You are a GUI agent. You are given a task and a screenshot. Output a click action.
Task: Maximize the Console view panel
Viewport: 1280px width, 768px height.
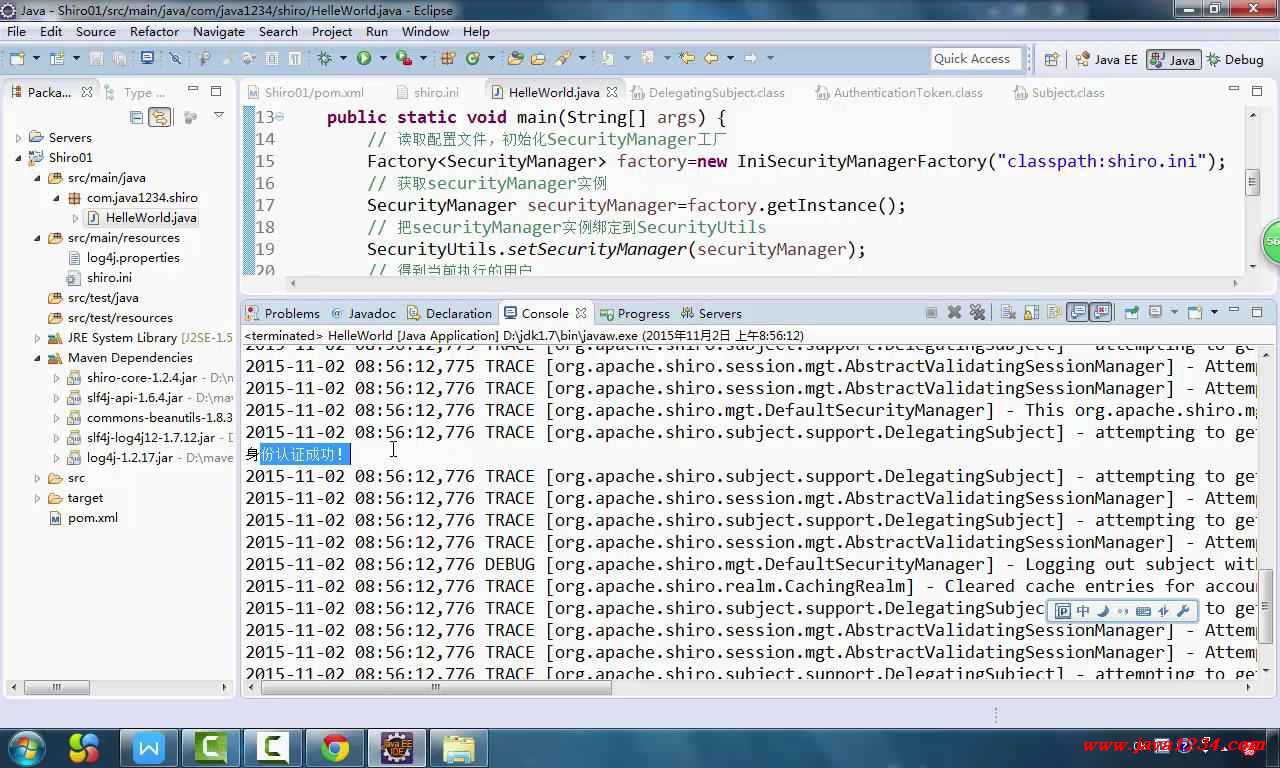(x=1257, y=312)
